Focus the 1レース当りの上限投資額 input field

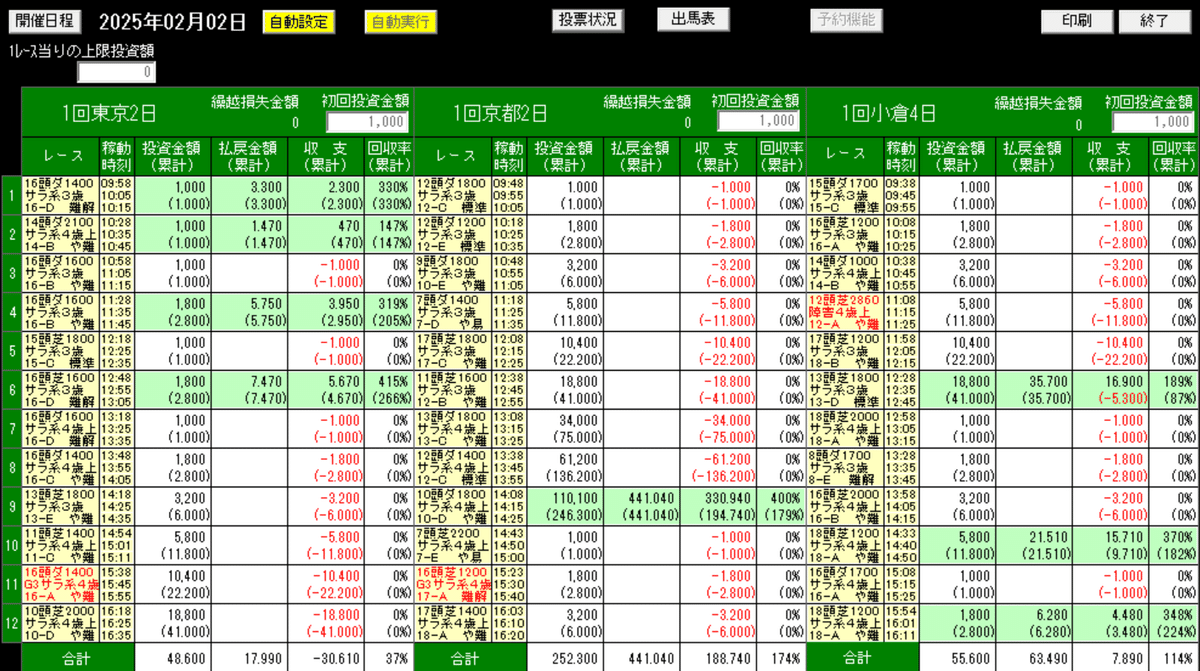(117, 72)
